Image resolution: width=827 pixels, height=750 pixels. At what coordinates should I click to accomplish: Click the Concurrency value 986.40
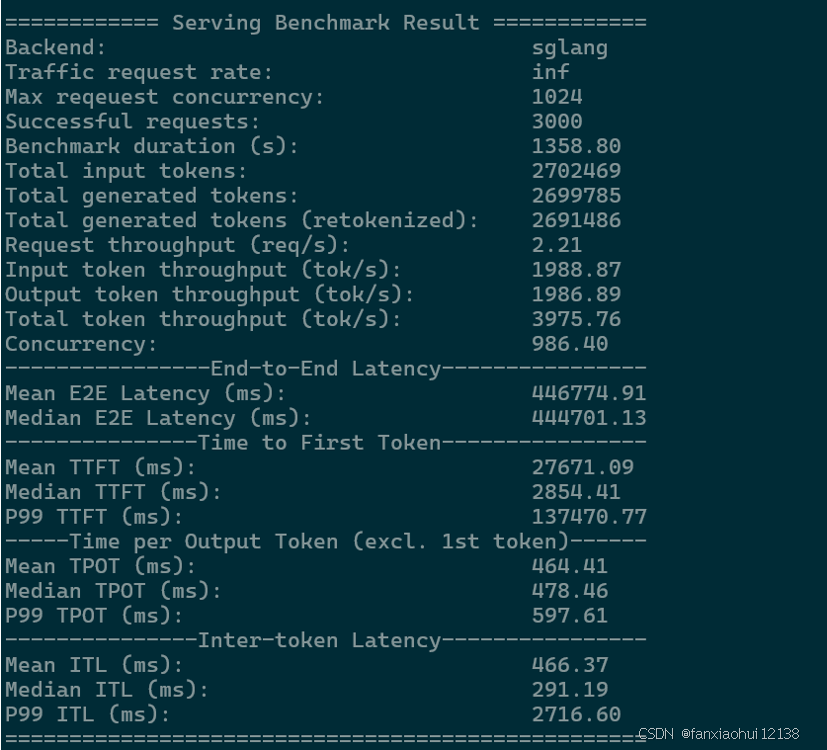[x=570, y=344]
